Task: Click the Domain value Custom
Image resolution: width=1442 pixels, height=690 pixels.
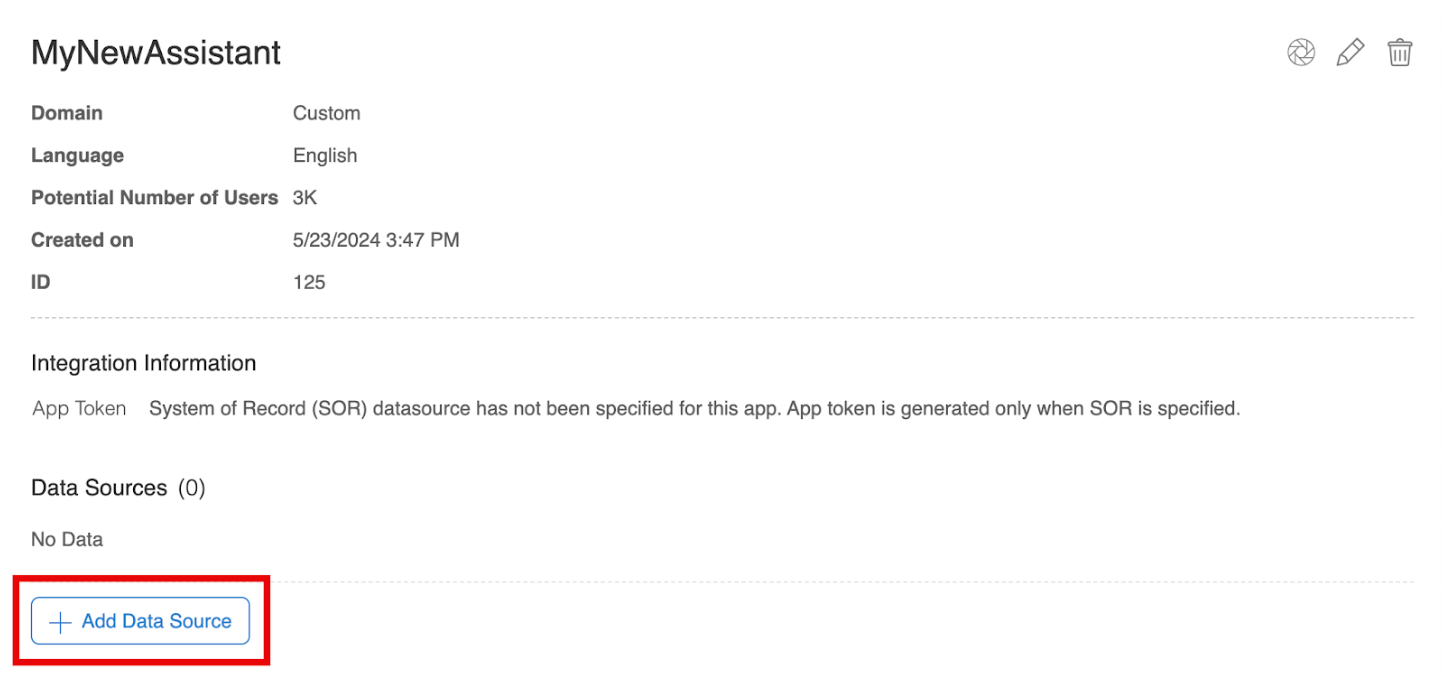Action: pyautogui.click(x=326, y=113)
